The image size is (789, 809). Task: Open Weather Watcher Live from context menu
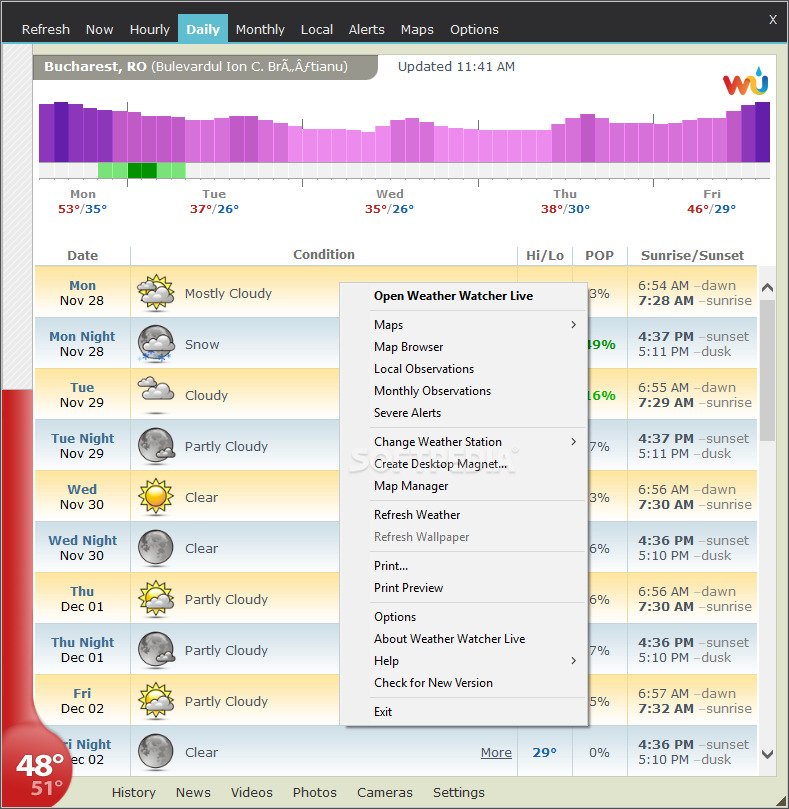pyautogui.click(x=453, y=296)
